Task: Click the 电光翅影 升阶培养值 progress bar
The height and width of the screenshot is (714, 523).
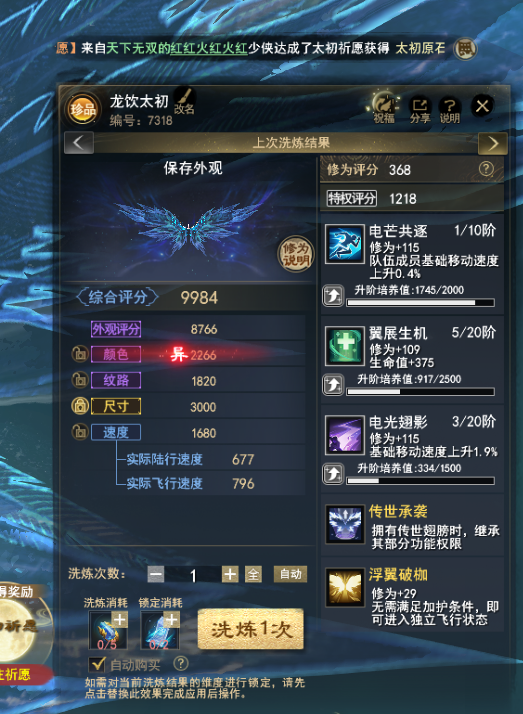Action: point(421,481)
